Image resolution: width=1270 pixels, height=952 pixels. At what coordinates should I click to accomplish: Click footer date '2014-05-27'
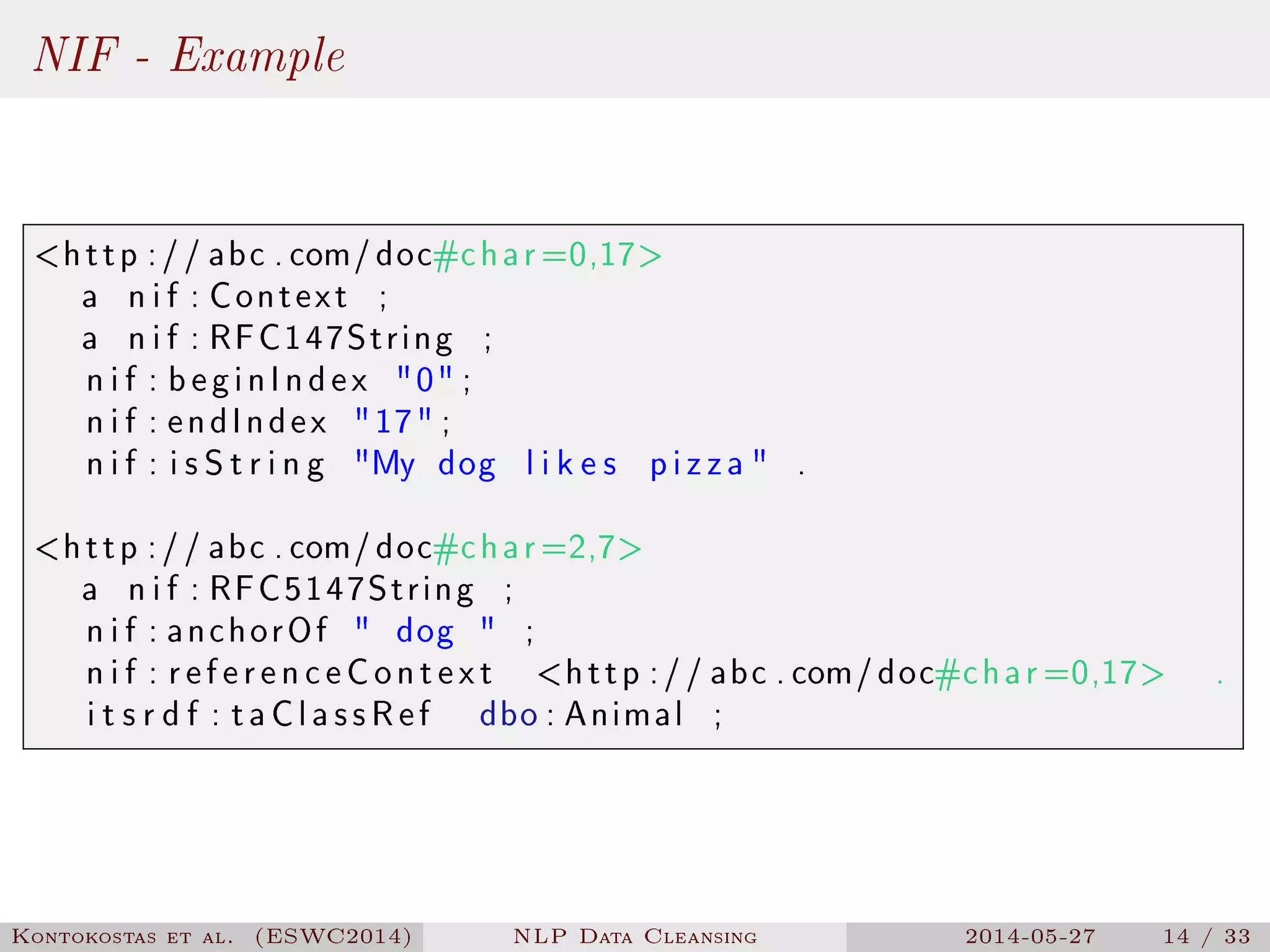tap(1030, 937)
